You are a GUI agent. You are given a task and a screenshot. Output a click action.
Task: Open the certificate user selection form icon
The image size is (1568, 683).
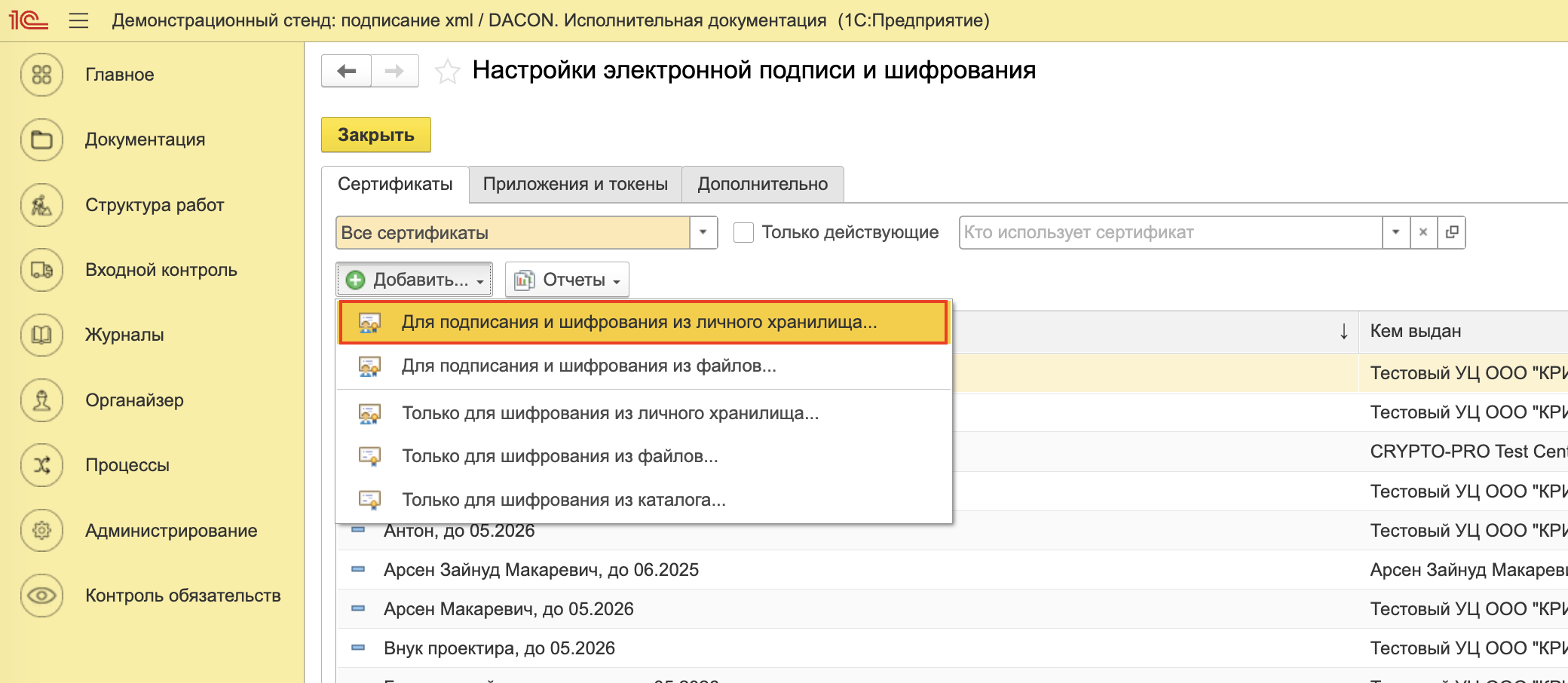(1452, 232)
